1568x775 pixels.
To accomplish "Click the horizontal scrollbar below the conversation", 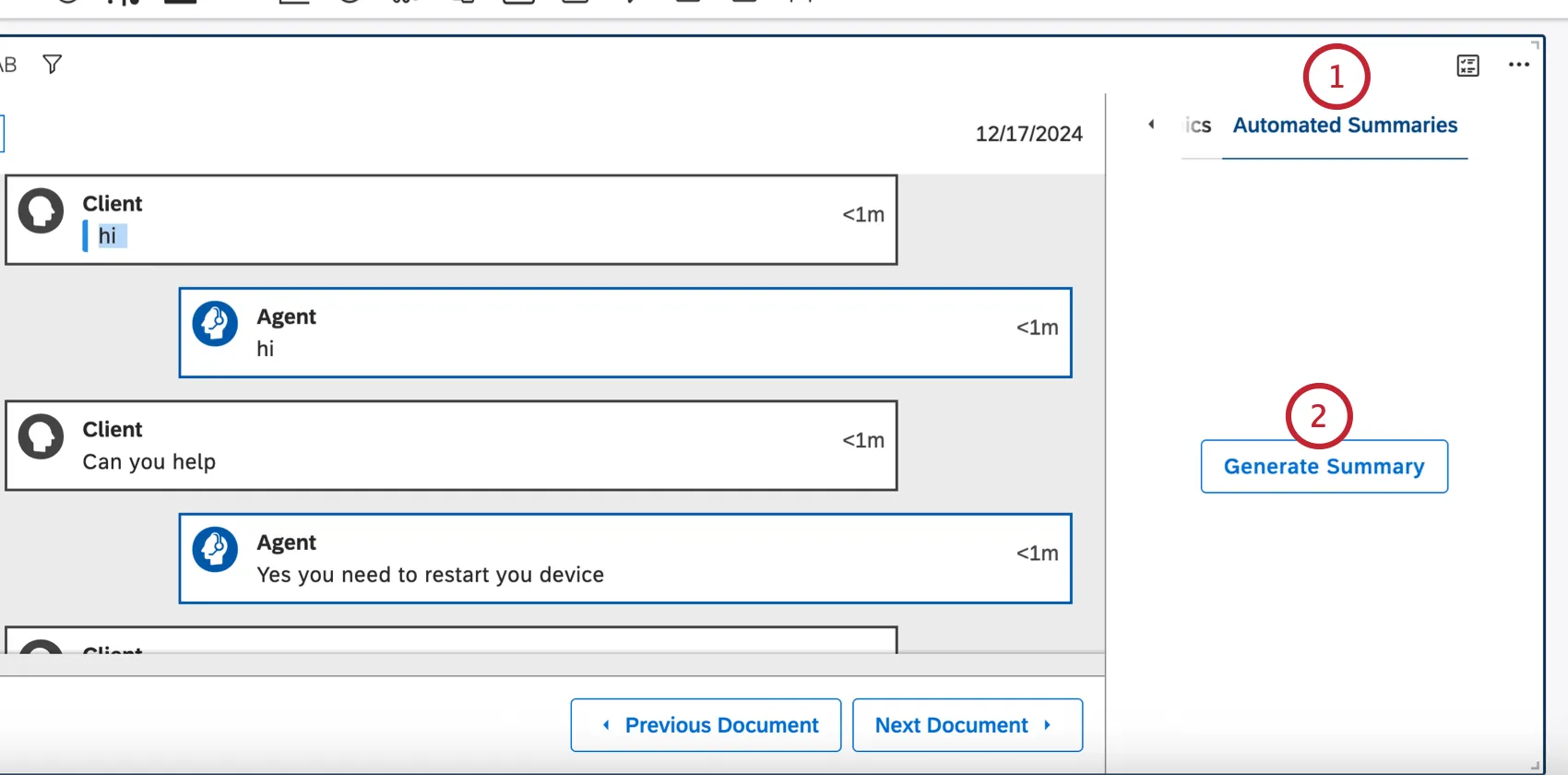I will (552, 664).
